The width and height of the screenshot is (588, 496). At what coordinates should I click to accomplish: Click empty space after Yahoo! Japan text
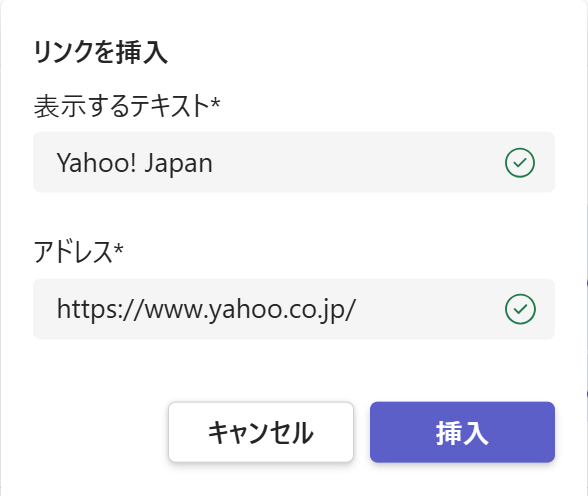point(356,163)
